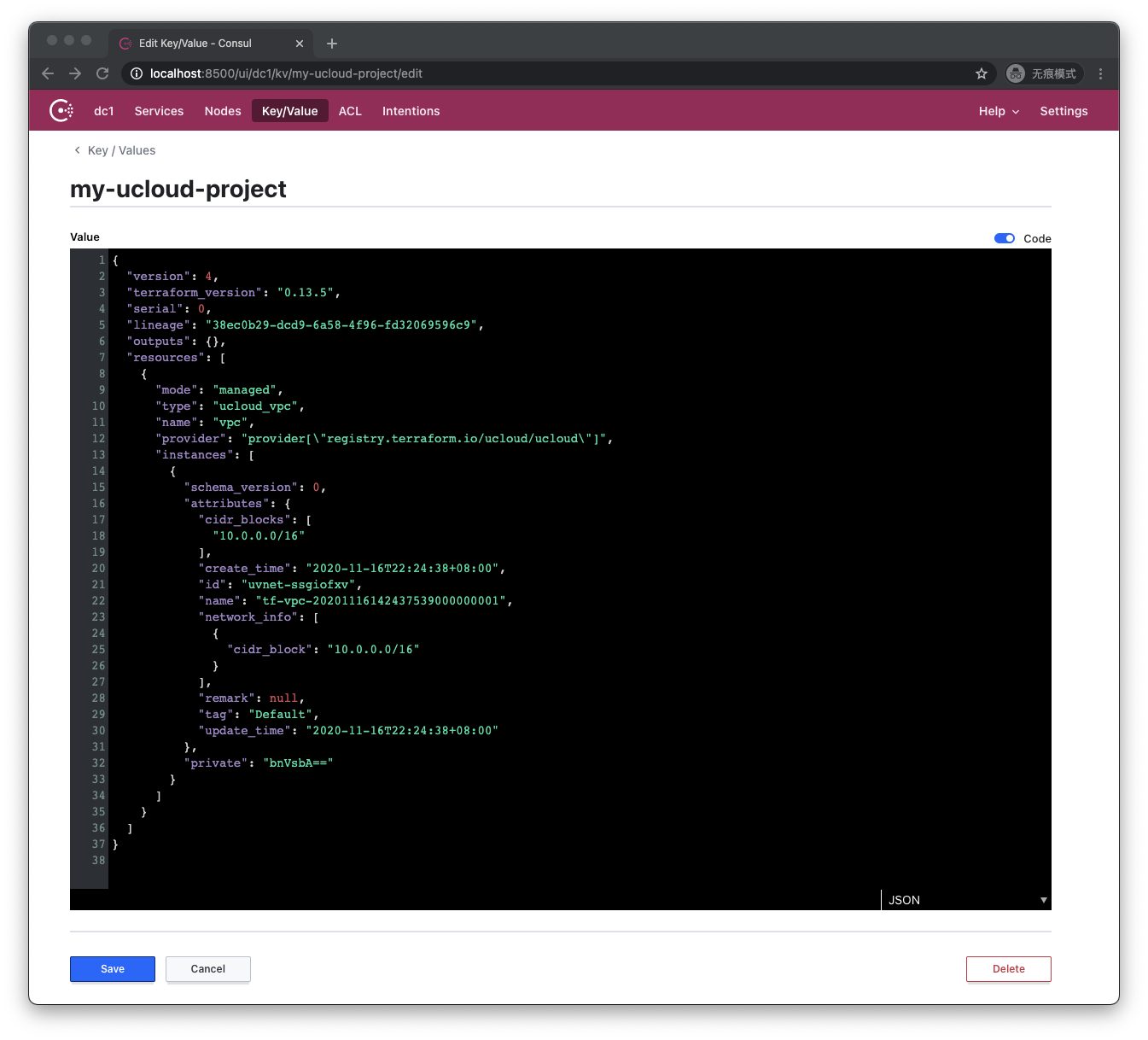Expand the Help menu
Screen dimensions: 1148x1040
click(999, 111)
